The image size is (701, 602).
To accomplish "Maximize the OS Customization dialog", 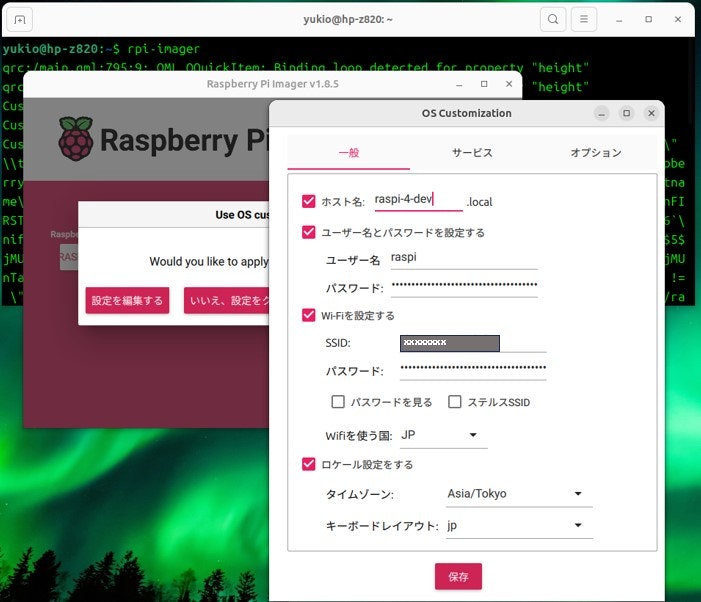I will tap(627, 114).
